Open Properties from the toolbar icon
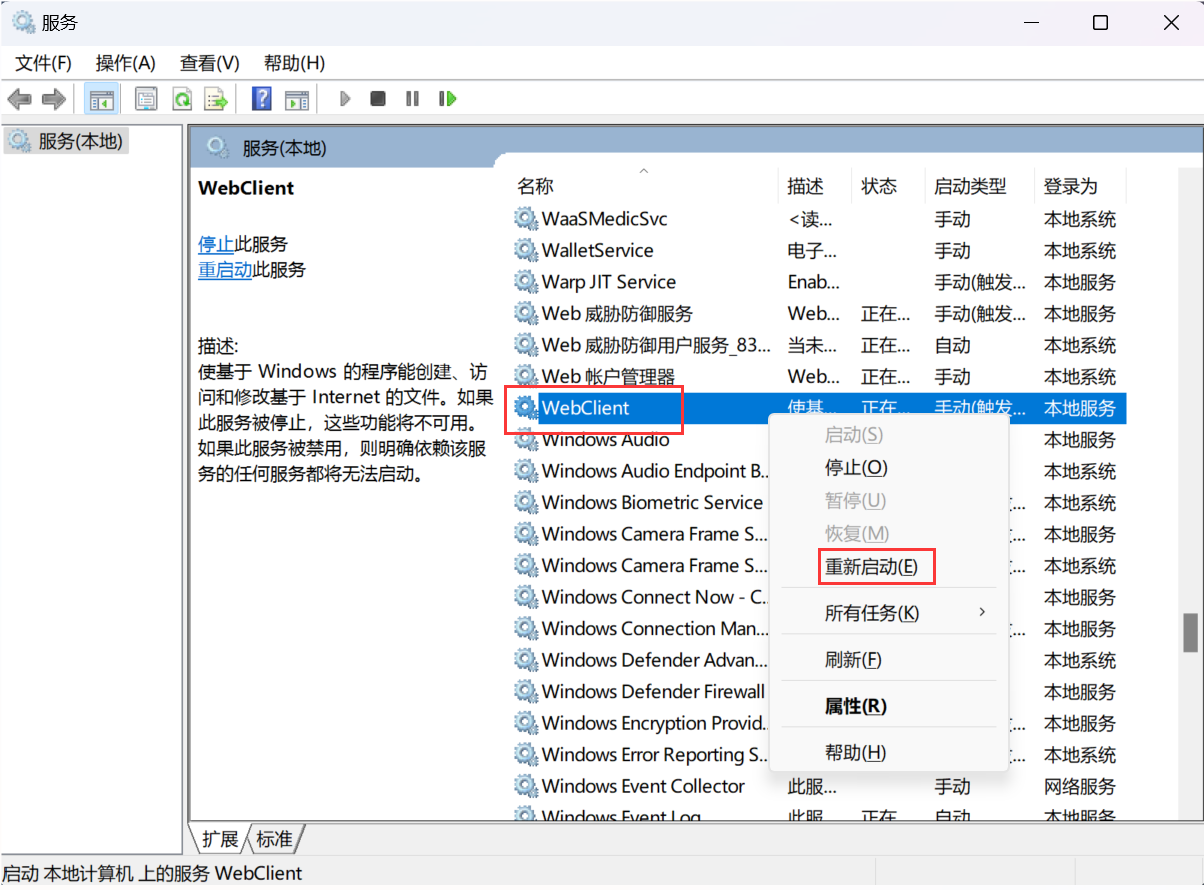Viewport: 1204px width, 890px height. [147, 99]
